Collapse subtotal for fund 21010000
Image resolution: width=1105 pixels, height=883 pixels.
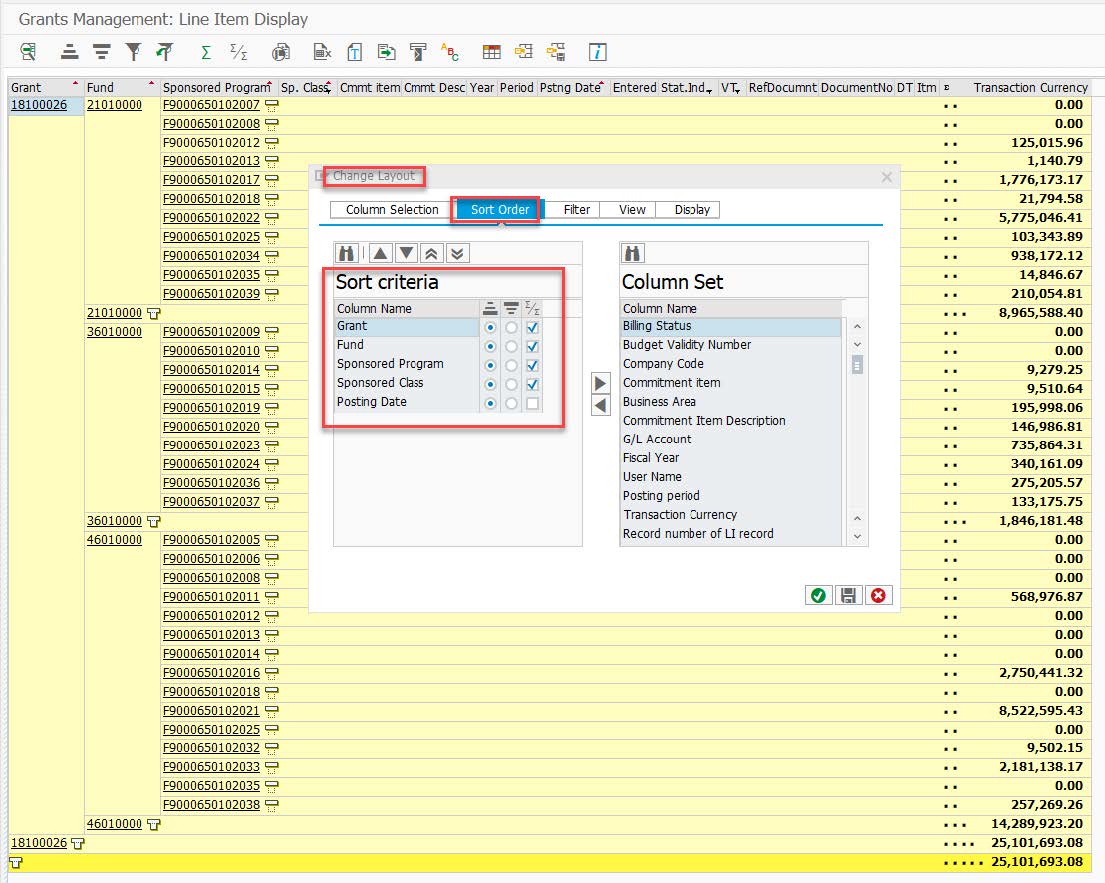pos(154,314)
